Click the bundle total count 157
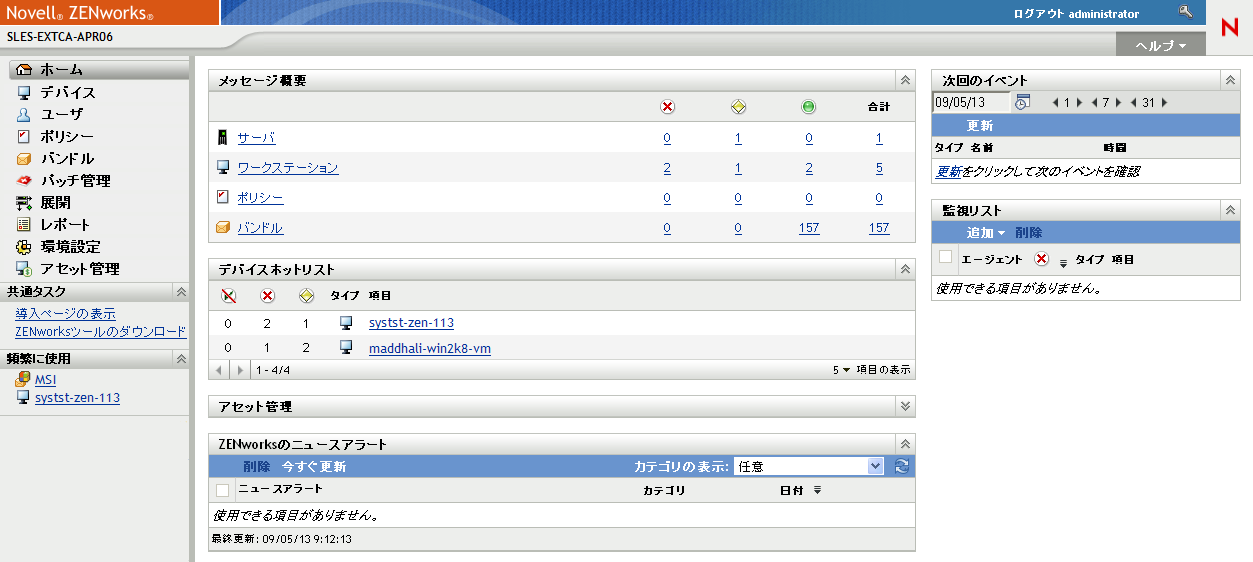Screen dimensions: 1253x562 [879, 228]
